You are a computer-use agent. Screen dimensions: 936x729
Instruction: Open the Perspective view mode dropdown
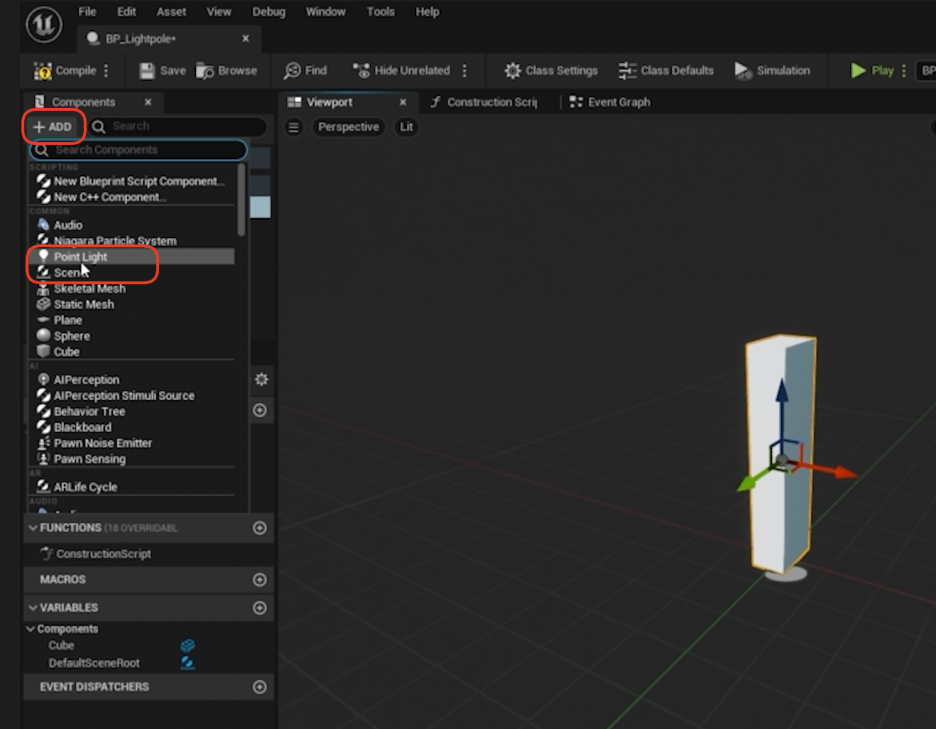tap(349, 127)
